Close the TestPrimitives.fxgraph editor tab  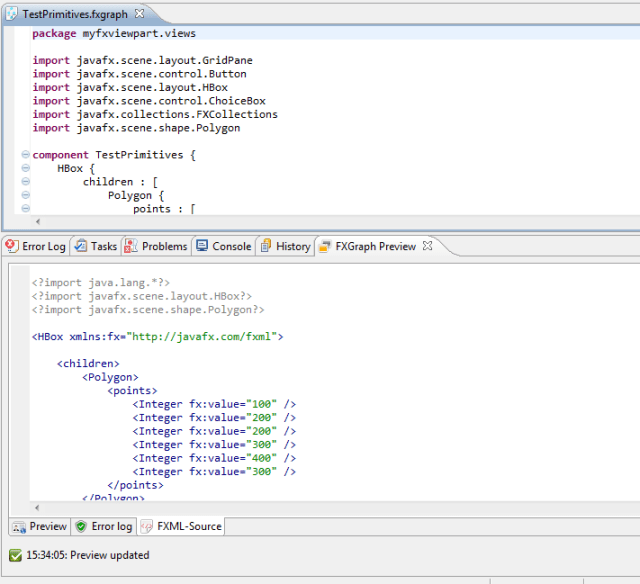(x=139, y=14)
